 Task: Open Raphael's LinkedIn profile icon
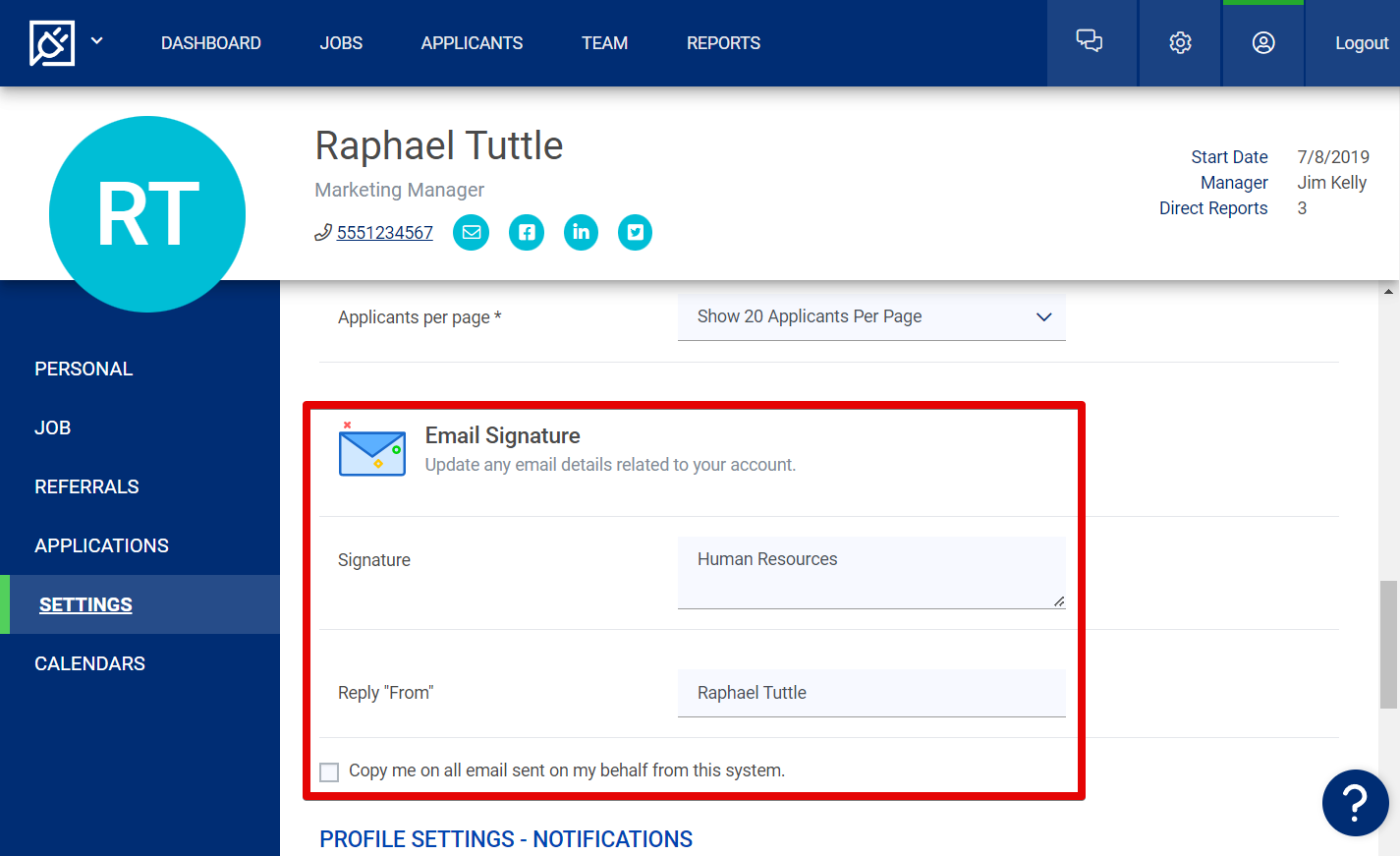coord(581,232)
